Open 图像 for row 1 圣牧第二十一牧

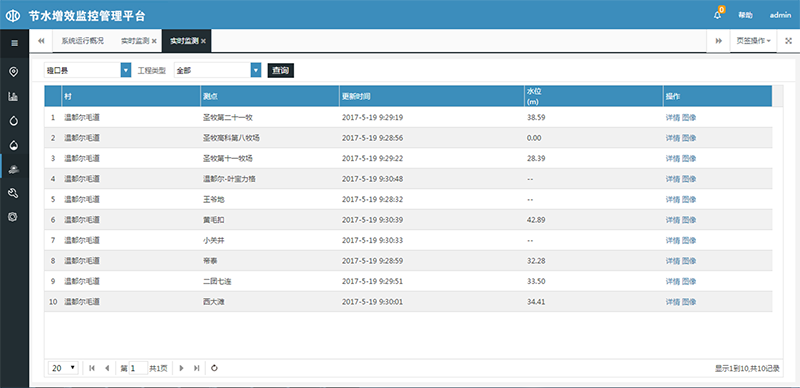click(689, 117)
